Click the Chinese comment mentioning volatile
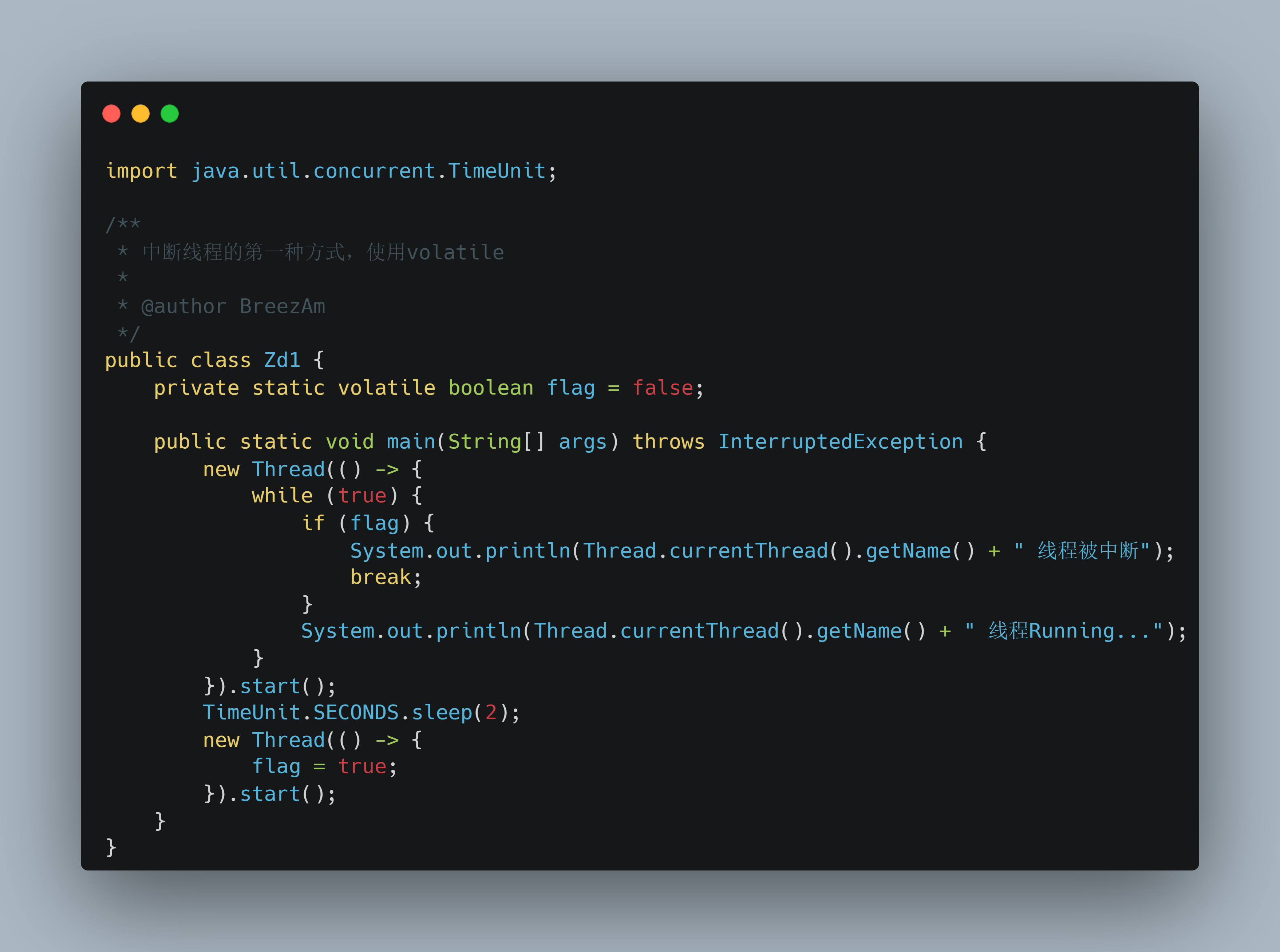1280x952 pixels. [x=323, y=252]
